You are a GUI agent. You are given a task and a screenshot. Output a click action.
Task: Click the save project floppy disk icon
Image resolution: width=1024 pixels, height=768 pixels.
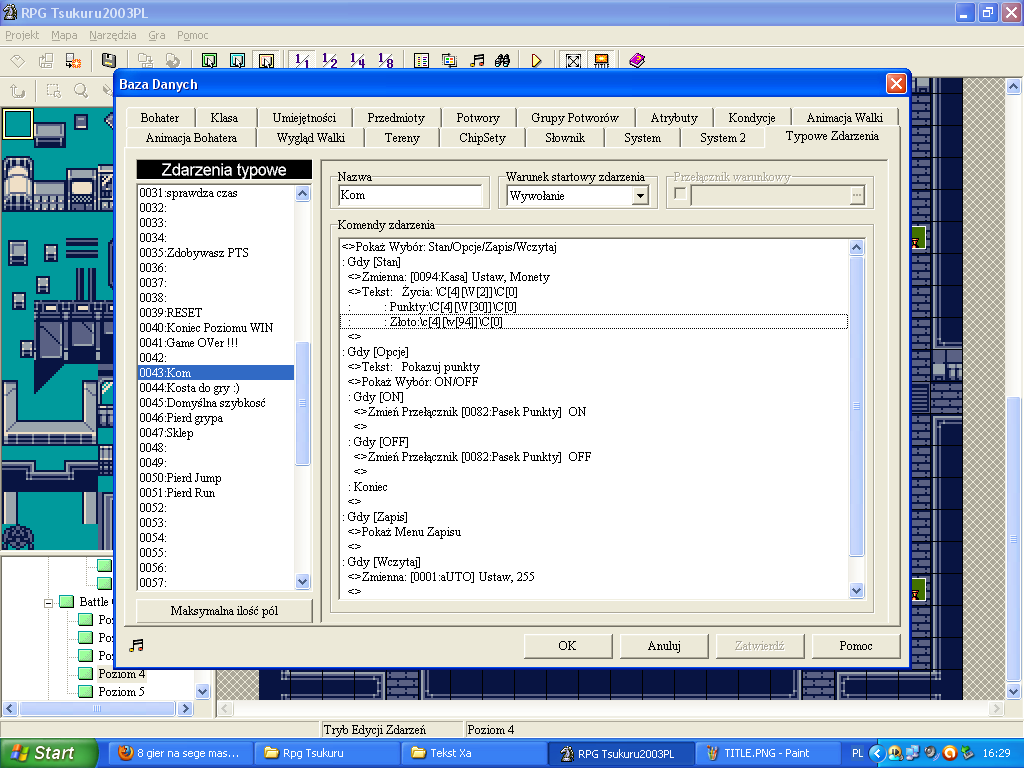108,61
